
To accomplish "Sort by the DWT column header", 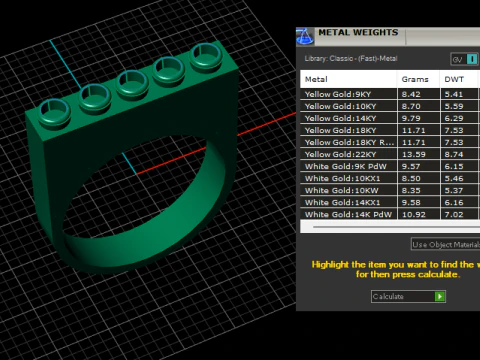I will 459,79.
